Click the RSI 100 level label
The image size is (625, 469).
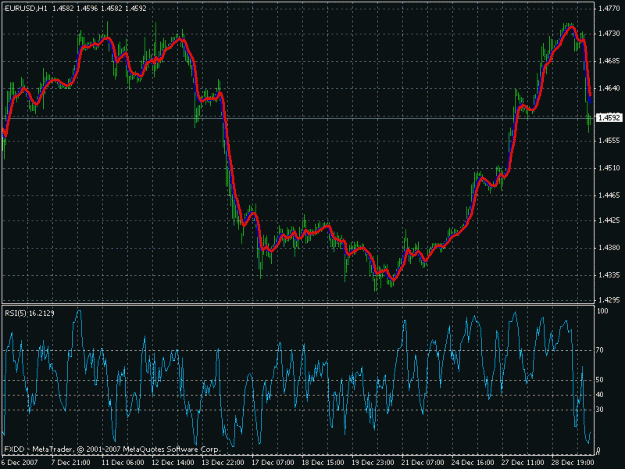603,311
